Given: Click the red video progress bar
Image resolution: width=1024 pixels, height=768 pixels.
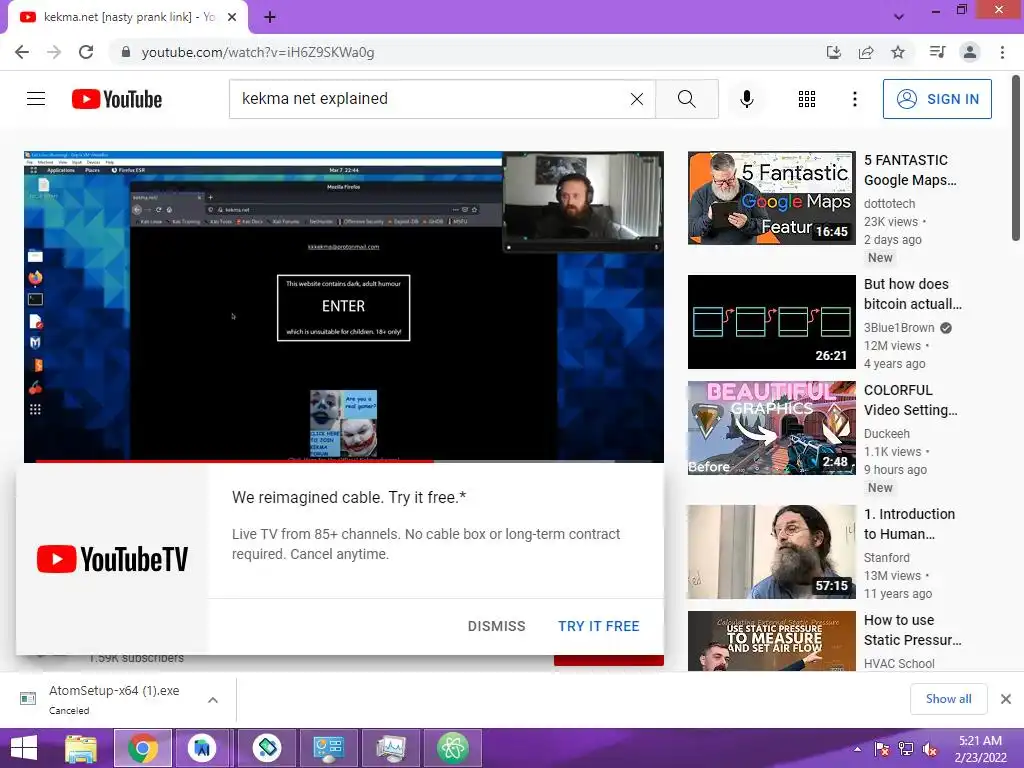Looking at the screenshot, I should [235, 461].
